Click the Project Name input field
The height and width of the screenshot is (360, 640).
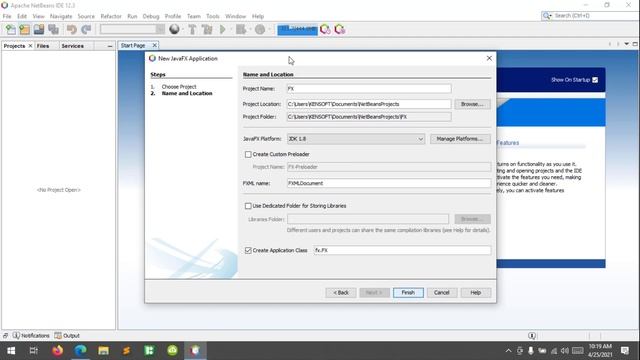click(x=369, y=89)
